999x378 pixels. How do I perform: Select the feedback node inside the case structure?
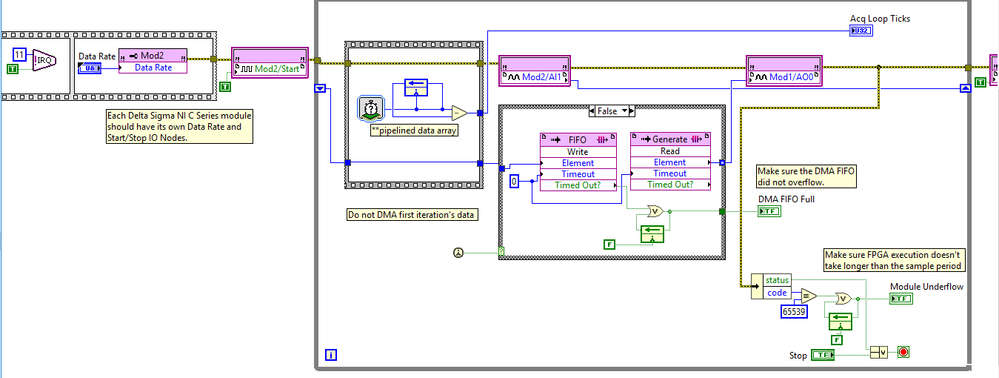coord(651,233)
